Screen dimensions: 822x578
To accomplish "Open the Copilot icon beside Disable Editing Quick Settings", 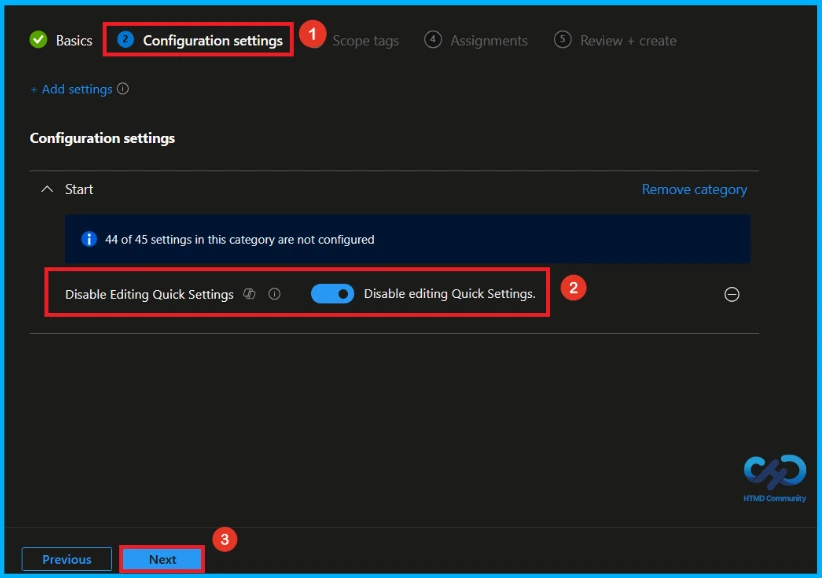I will coord(250,294).
